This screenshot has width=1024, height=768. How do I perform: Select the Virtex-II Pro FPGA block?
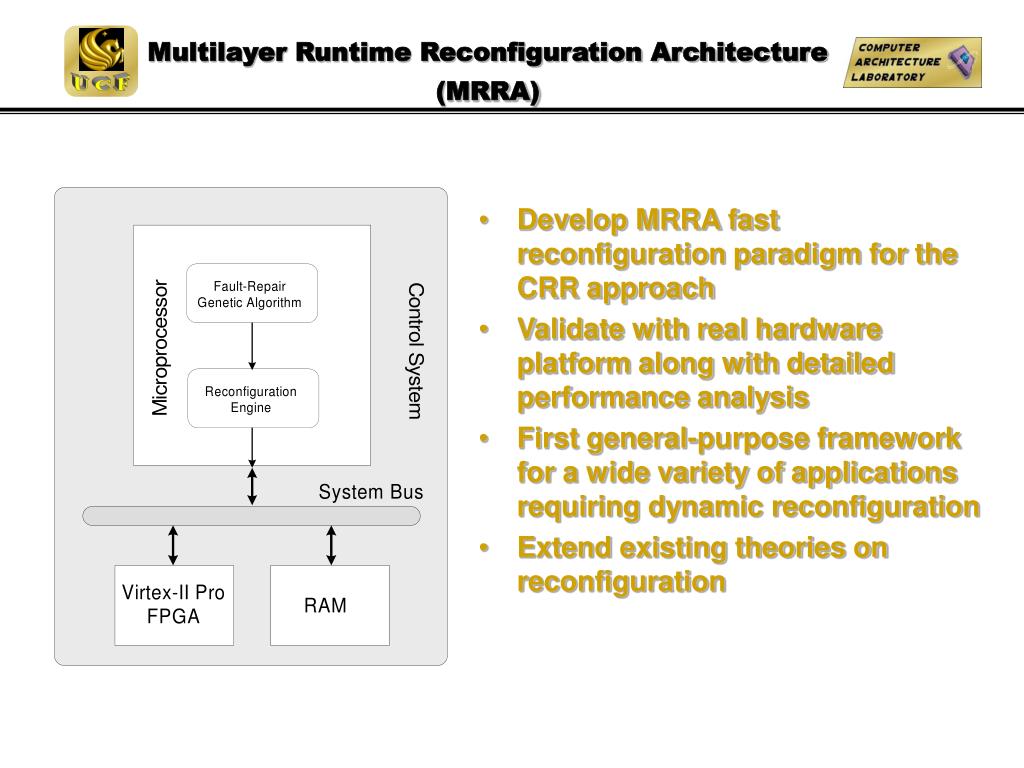point(174,605)
